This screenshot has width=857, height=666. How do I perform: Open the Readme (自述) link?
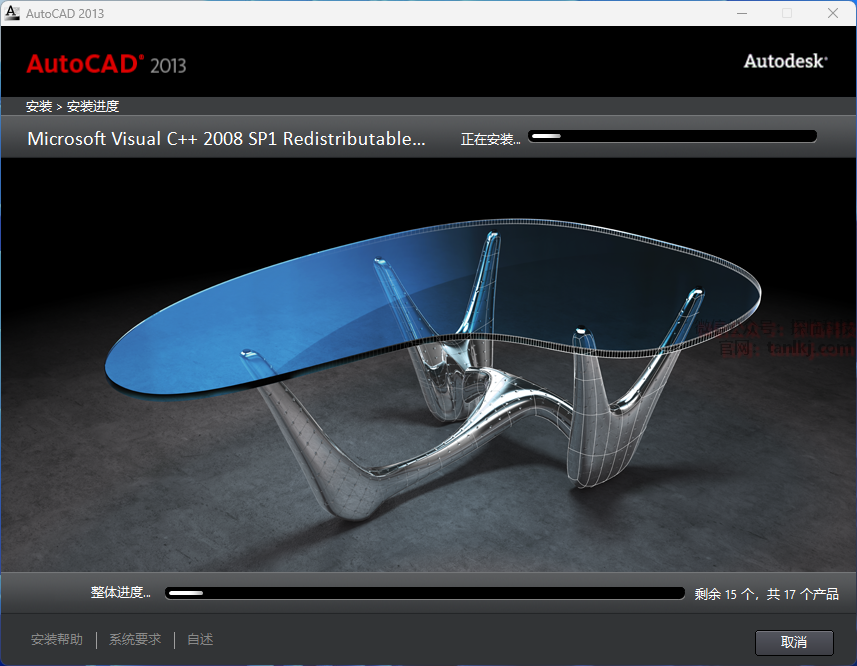click(x=200, y=639)
